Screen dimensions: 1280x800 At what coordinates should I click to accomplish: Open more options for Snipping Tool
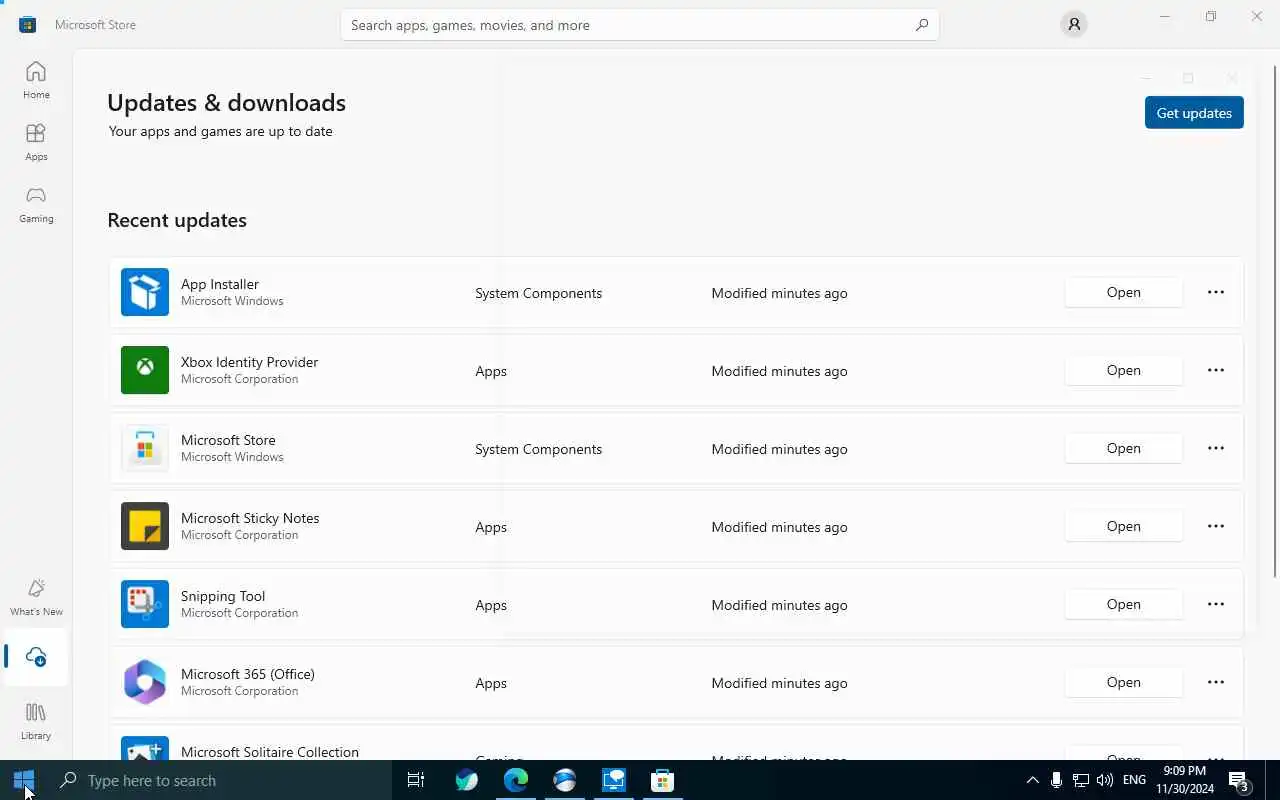click(x=1216, y=604)
